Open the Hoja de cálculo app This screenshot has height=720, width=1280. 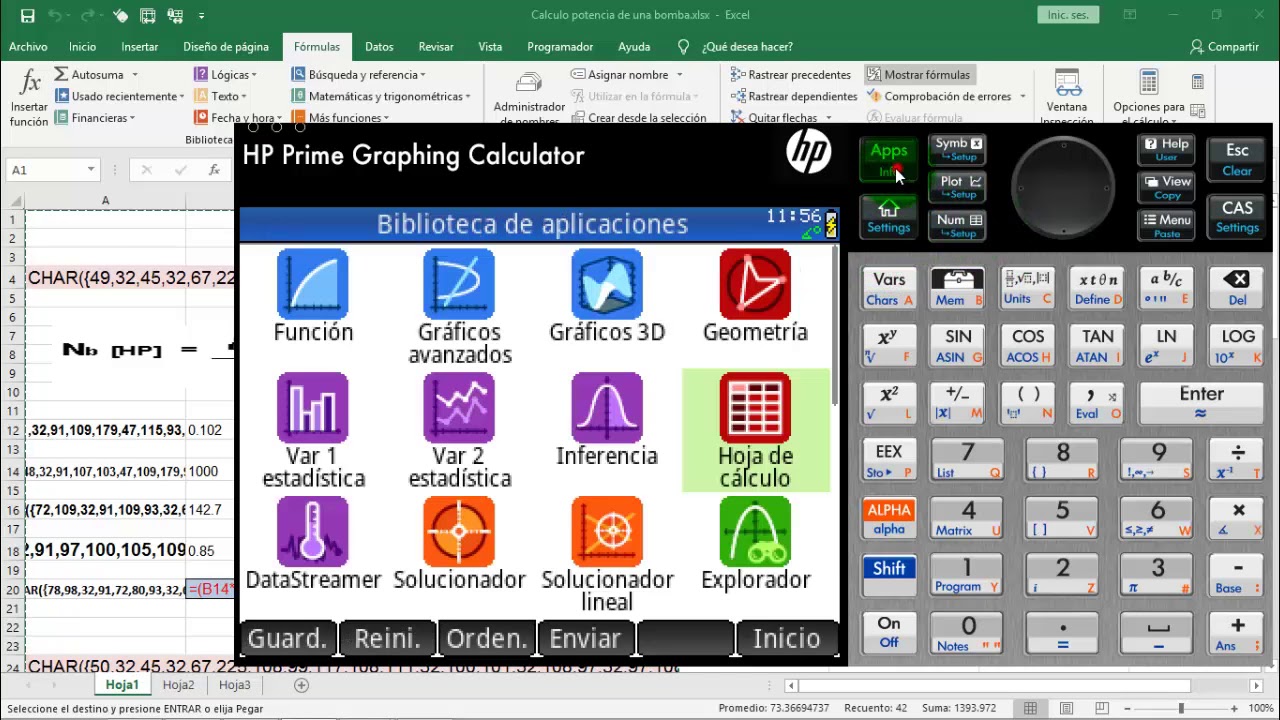point(755,430)
